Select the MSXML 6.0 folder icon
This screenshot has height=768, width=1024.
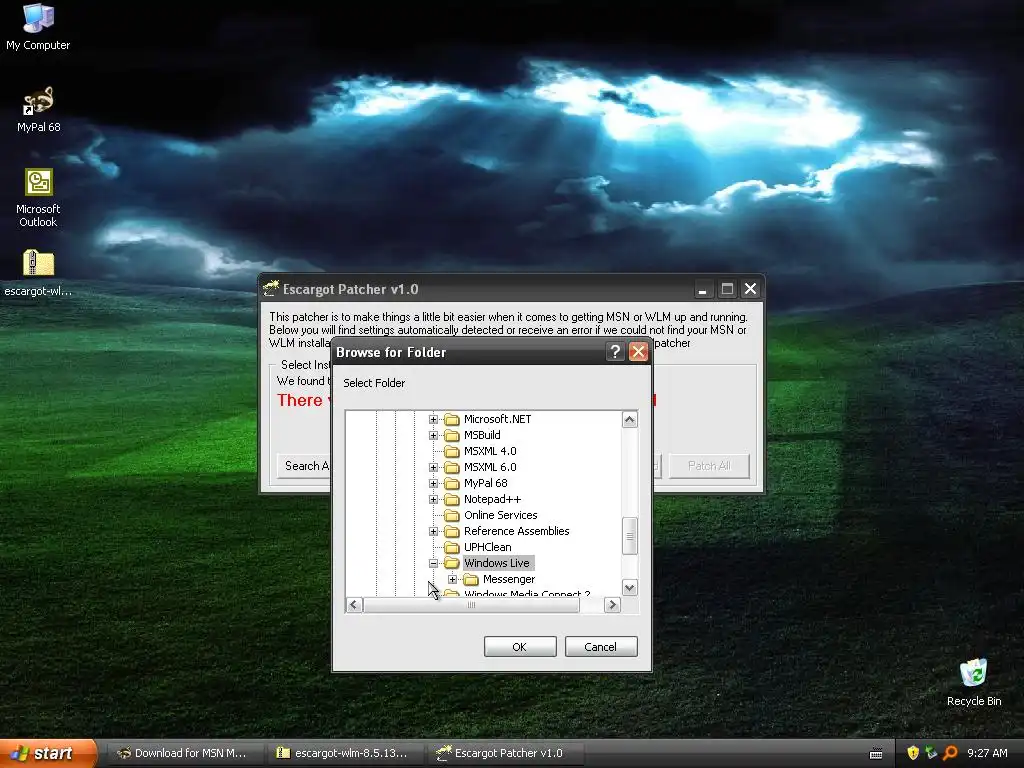click(452, 467)
